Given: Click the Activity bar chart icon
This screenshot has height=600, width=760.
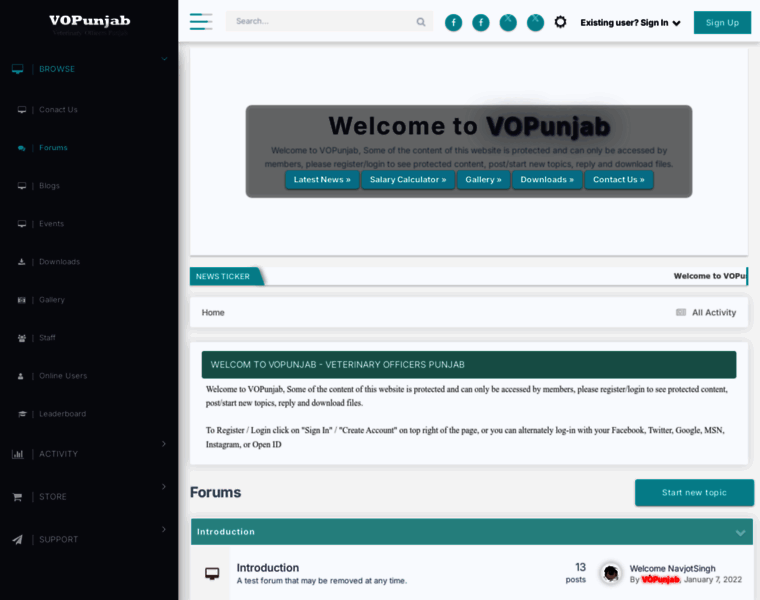Looking at the screenshot, I should 17,454.
